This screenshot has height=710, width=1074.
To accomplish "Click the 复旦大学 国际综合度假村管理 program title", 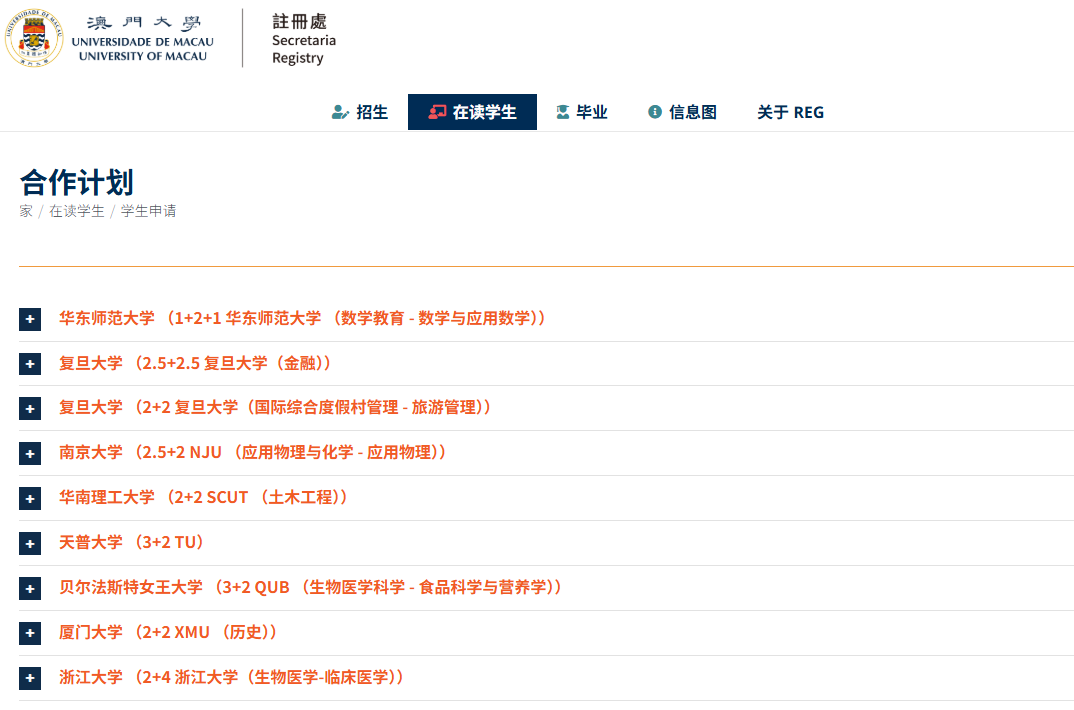I will pyautogui.click(x=275, y=407).
